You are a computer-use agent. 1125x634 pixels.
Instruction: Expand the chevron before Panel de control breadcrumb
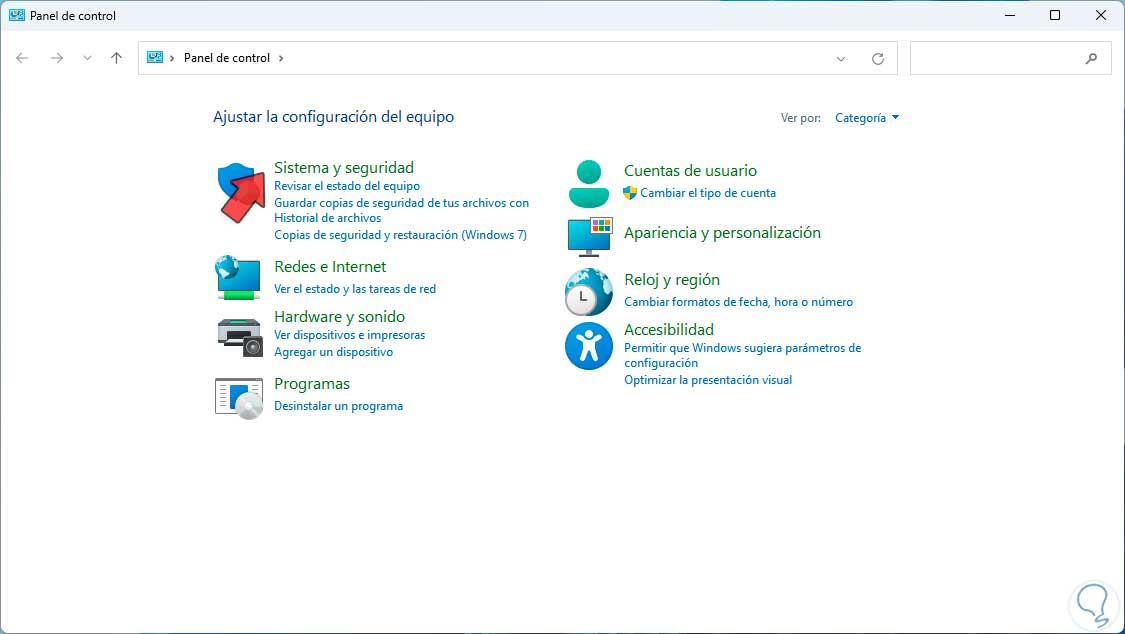tap(172, 58)
